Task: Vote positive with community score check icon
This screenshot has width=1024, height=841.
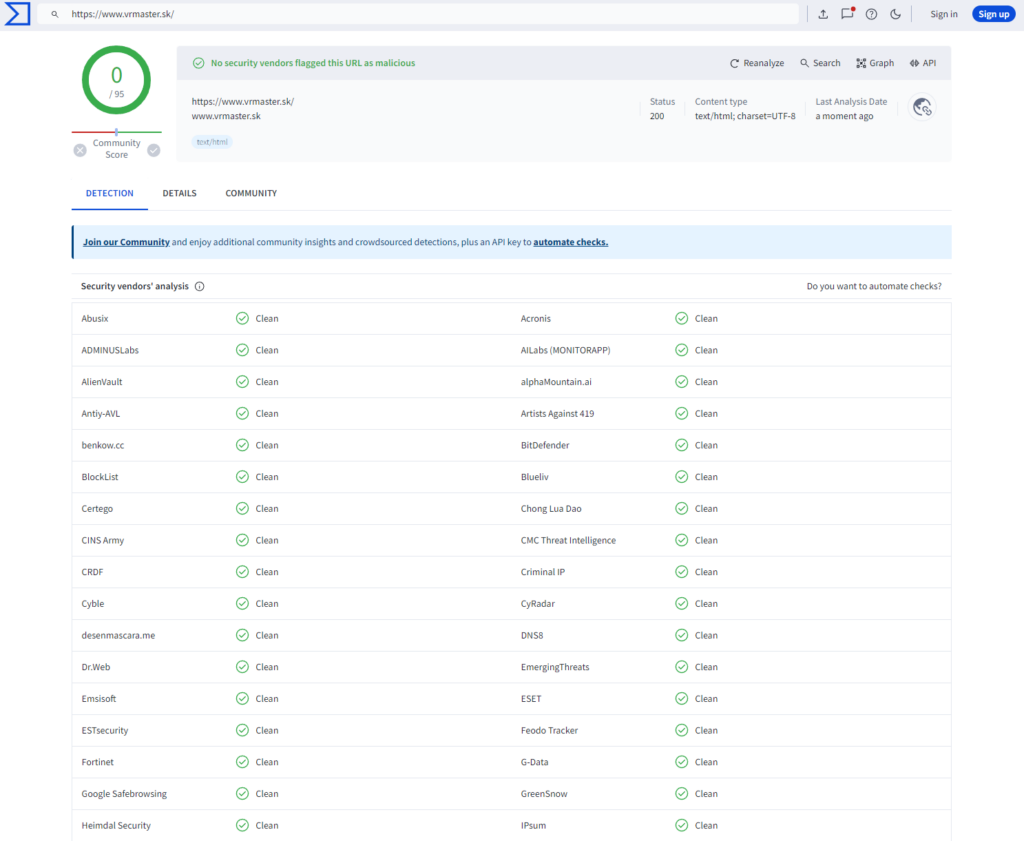Action: coord(153,150)
